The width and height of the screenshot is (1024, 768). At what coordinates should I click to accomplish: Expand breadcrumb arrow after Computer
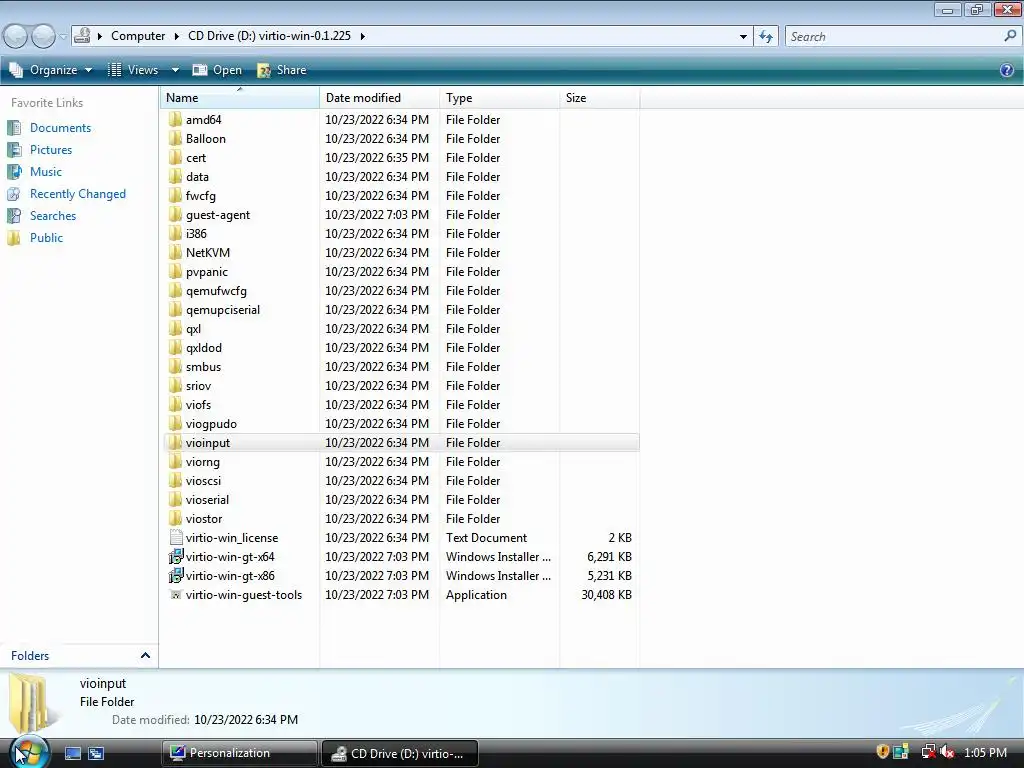pos(176,36)
